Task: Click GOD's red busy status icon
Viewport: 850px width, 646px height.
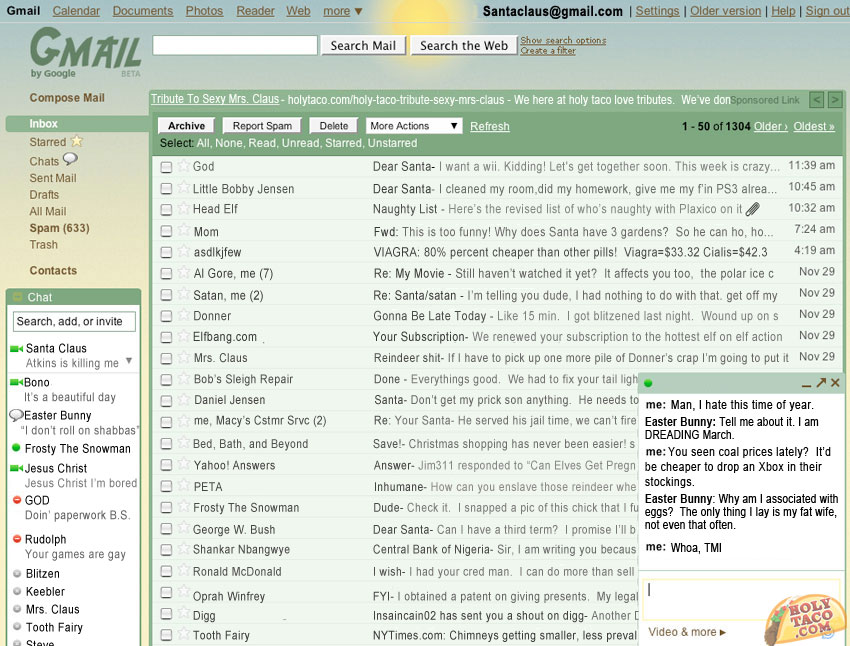Action: click(17, 500)
